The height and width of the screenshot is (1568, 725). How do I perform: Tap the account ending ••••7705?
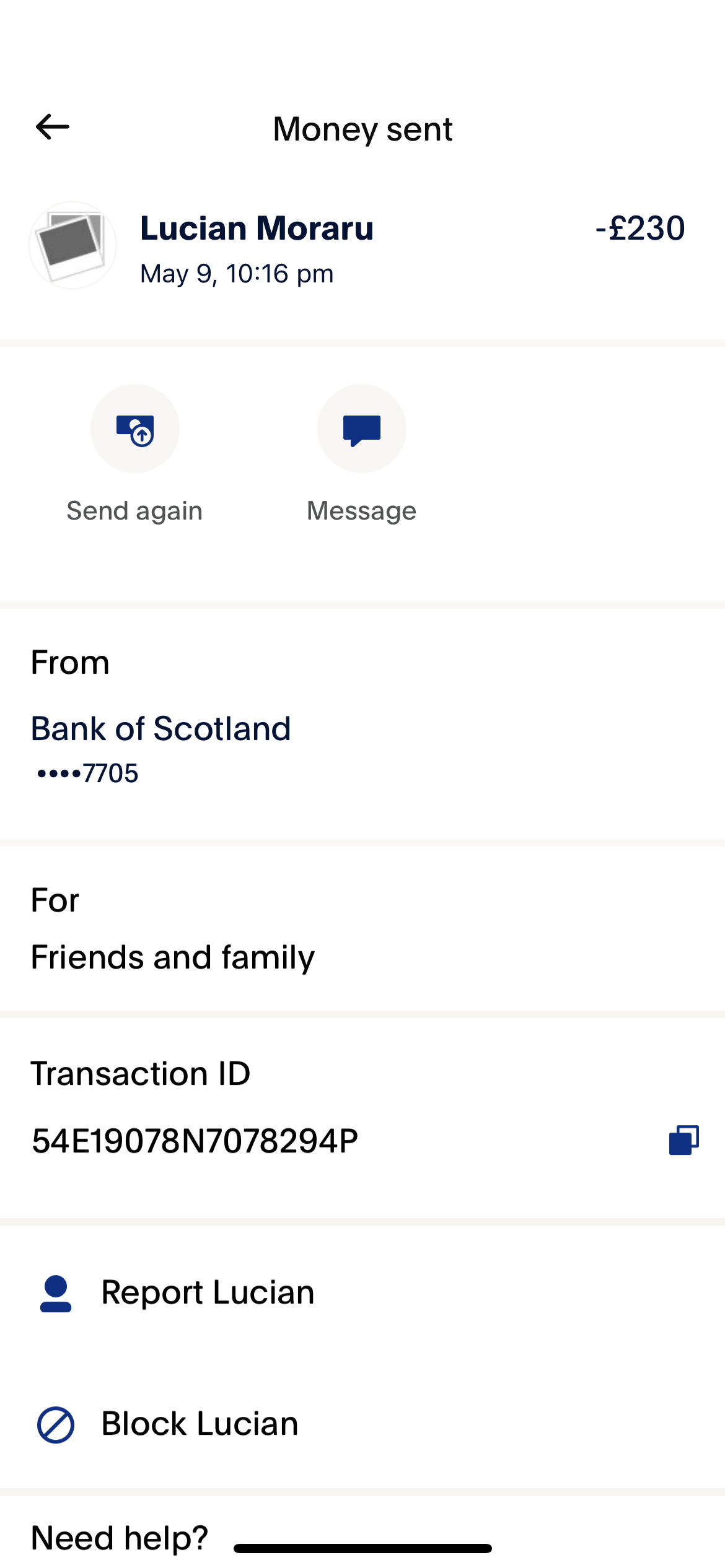click(87, 773)
